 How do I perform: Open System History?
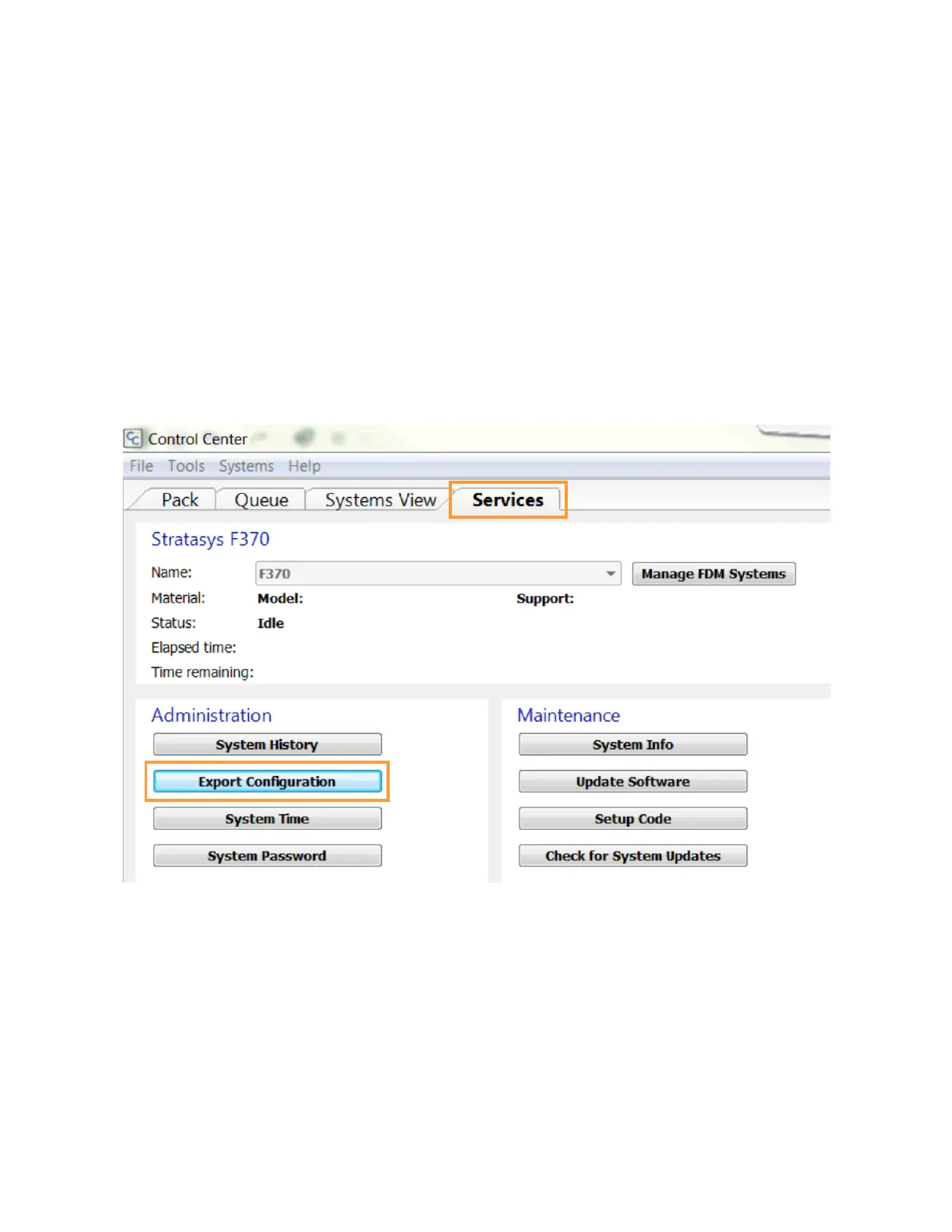[267, 744]
